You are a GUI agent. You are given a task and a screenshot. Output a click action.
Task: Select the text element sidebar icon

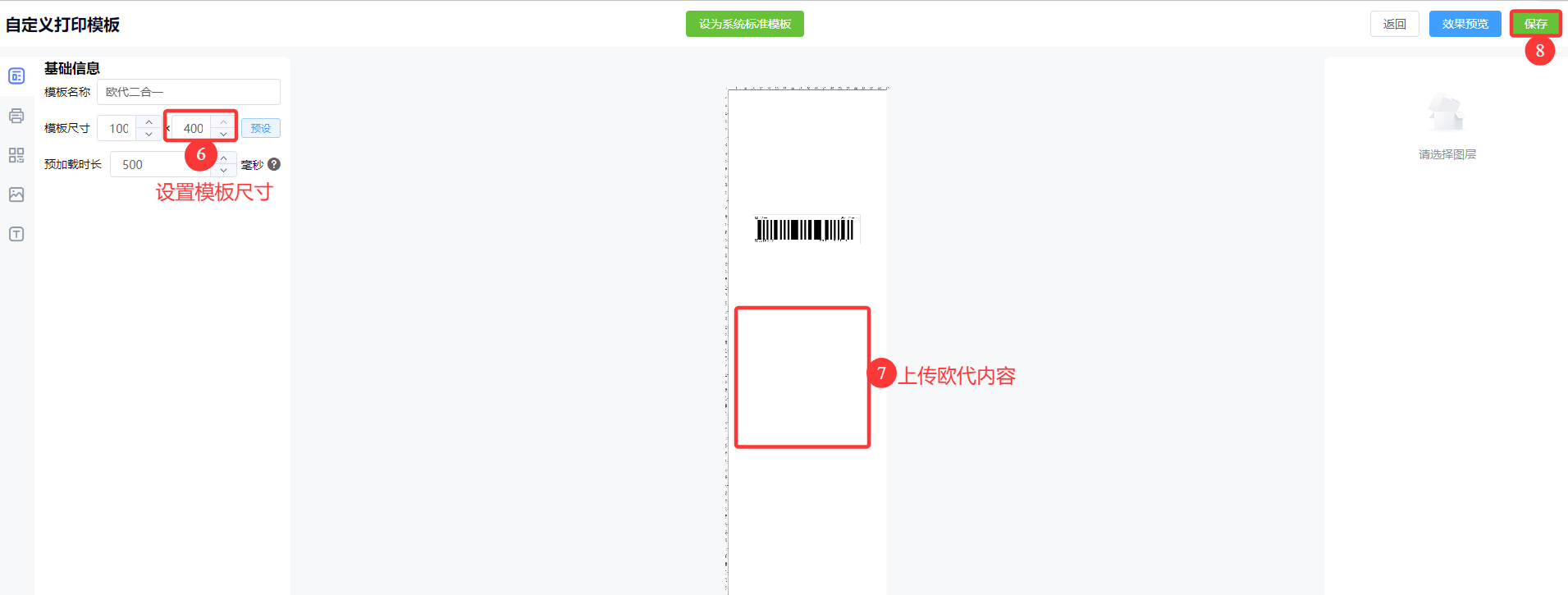point(16,234)
